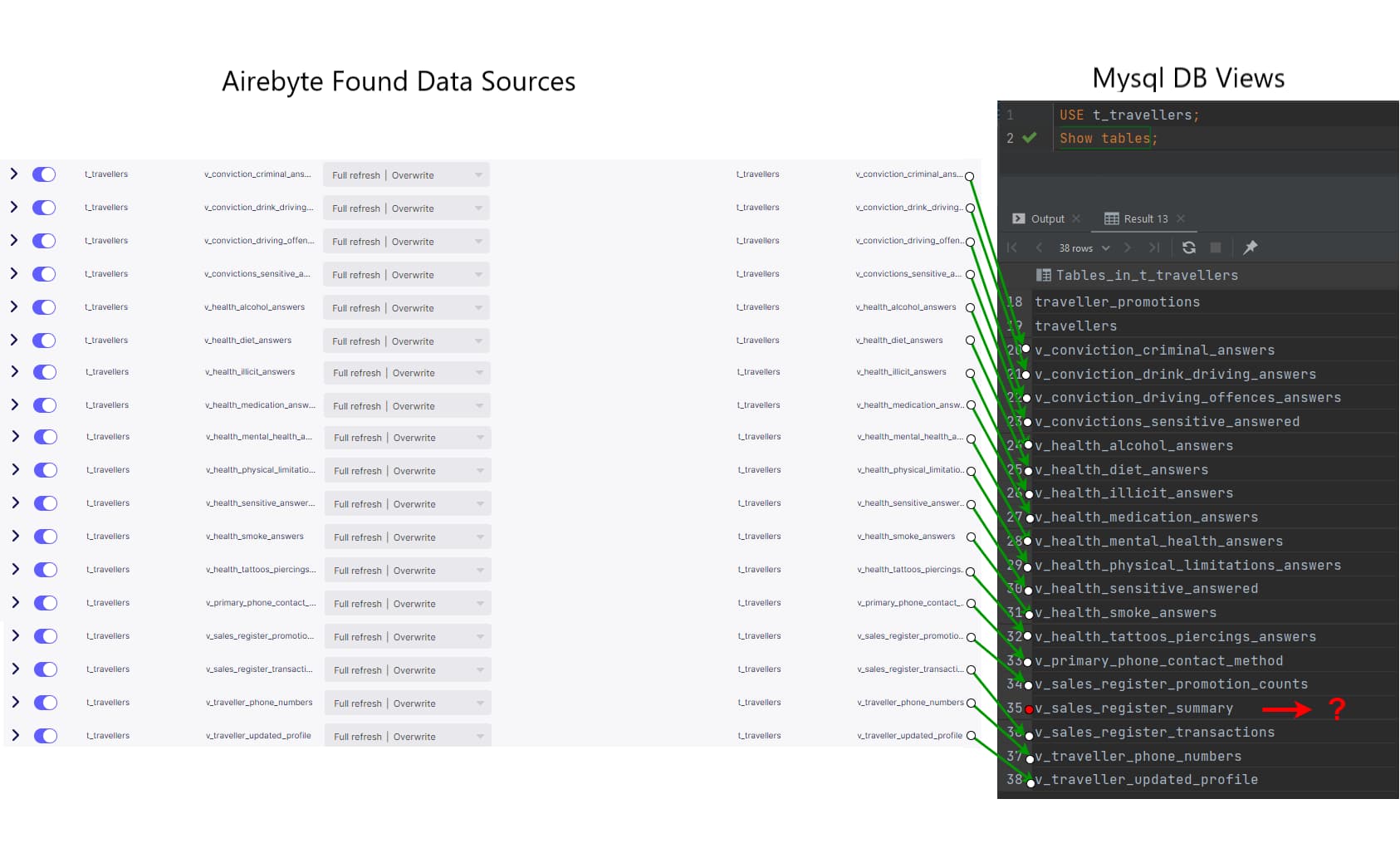Image resolution: width=1400 pixels, height=853 pixels.
Task: Expand the v_traveller_phone_numbers stream row
Action: point(15,702)
